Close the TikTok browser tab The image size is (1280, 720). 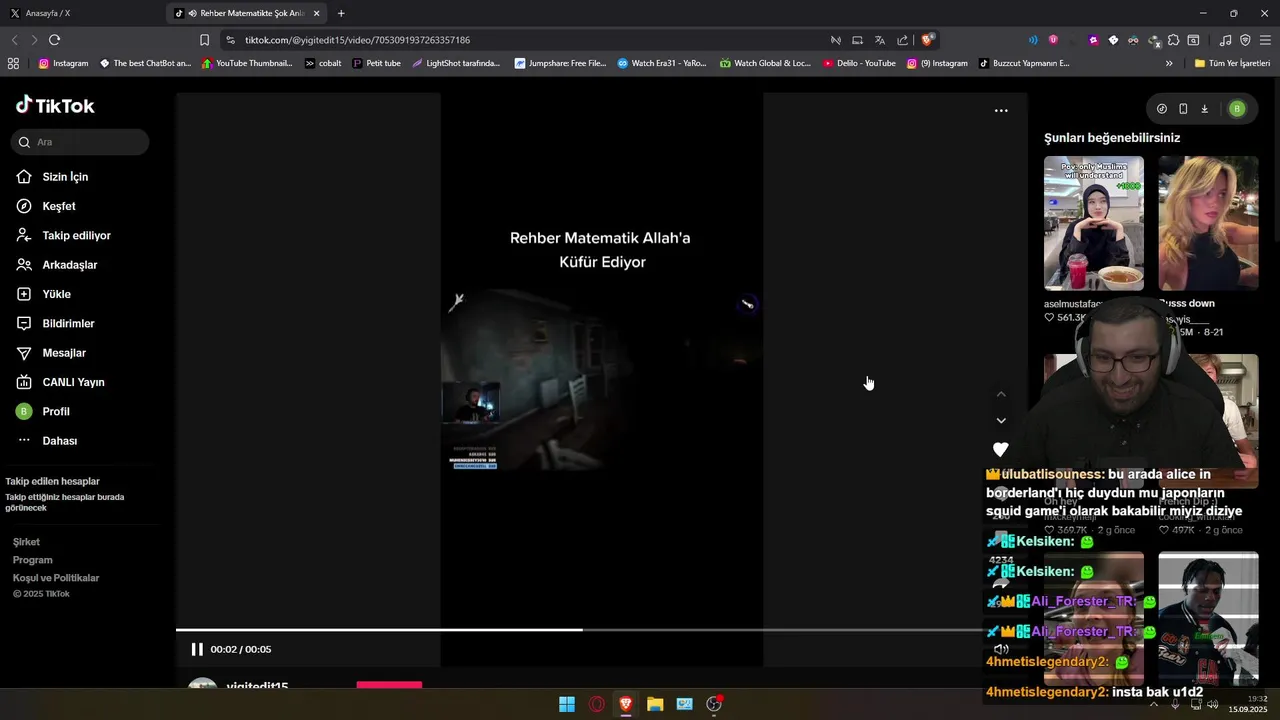[x=317, y=13]
